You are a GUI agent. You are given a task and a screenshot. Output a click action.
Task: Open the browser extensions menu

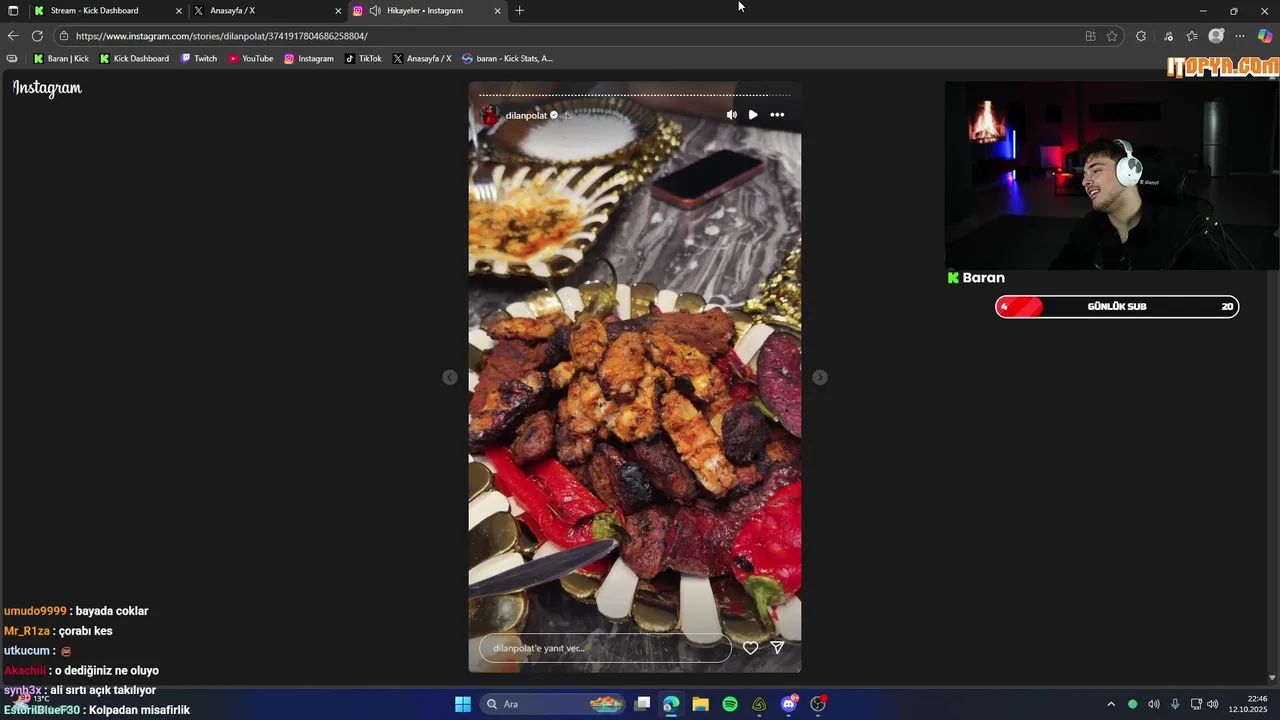point(1141,36)
